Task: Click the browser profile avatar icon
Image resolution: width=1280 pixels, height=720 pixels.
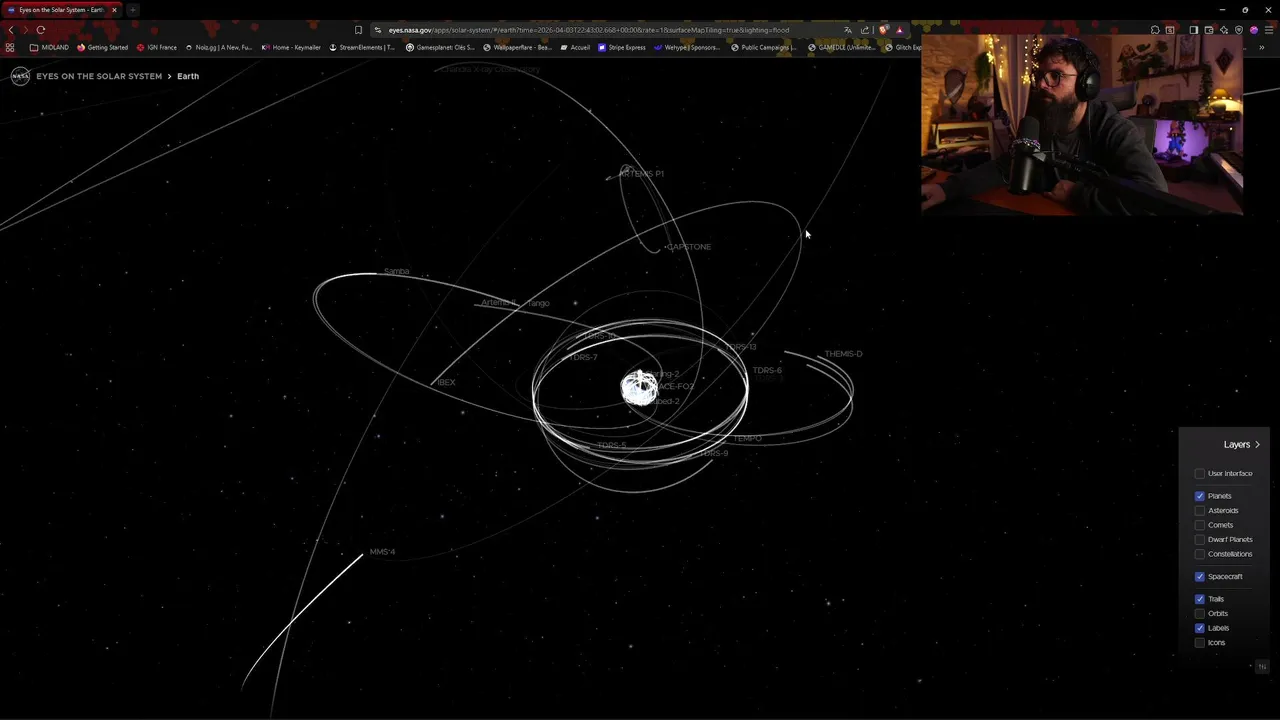Action: click(x=1254, y=30)
